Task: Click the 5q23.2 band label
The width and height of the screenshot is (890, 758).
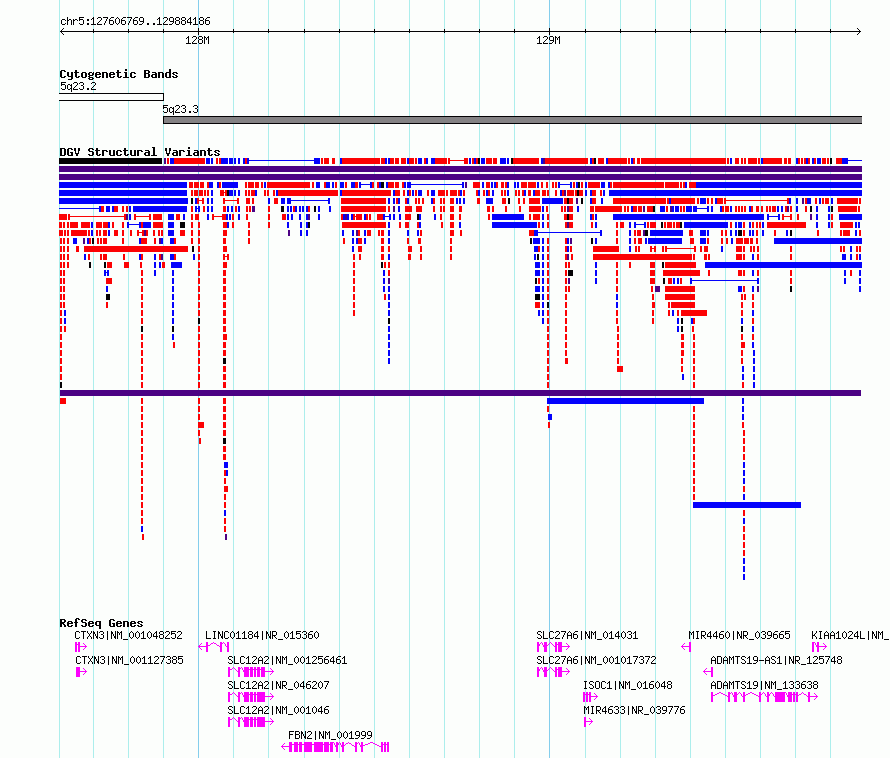Action: 78,86
